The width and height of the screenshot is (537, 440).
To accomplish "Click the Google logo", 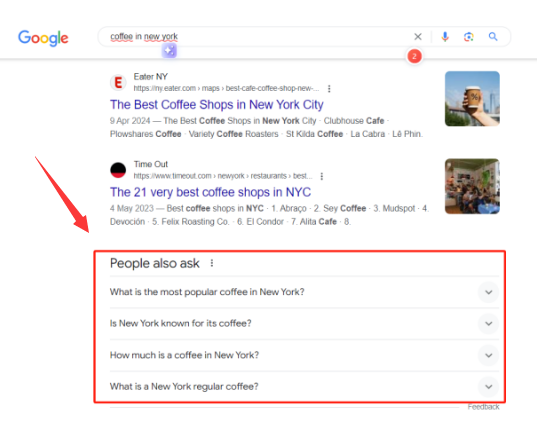I will [43, 38].
